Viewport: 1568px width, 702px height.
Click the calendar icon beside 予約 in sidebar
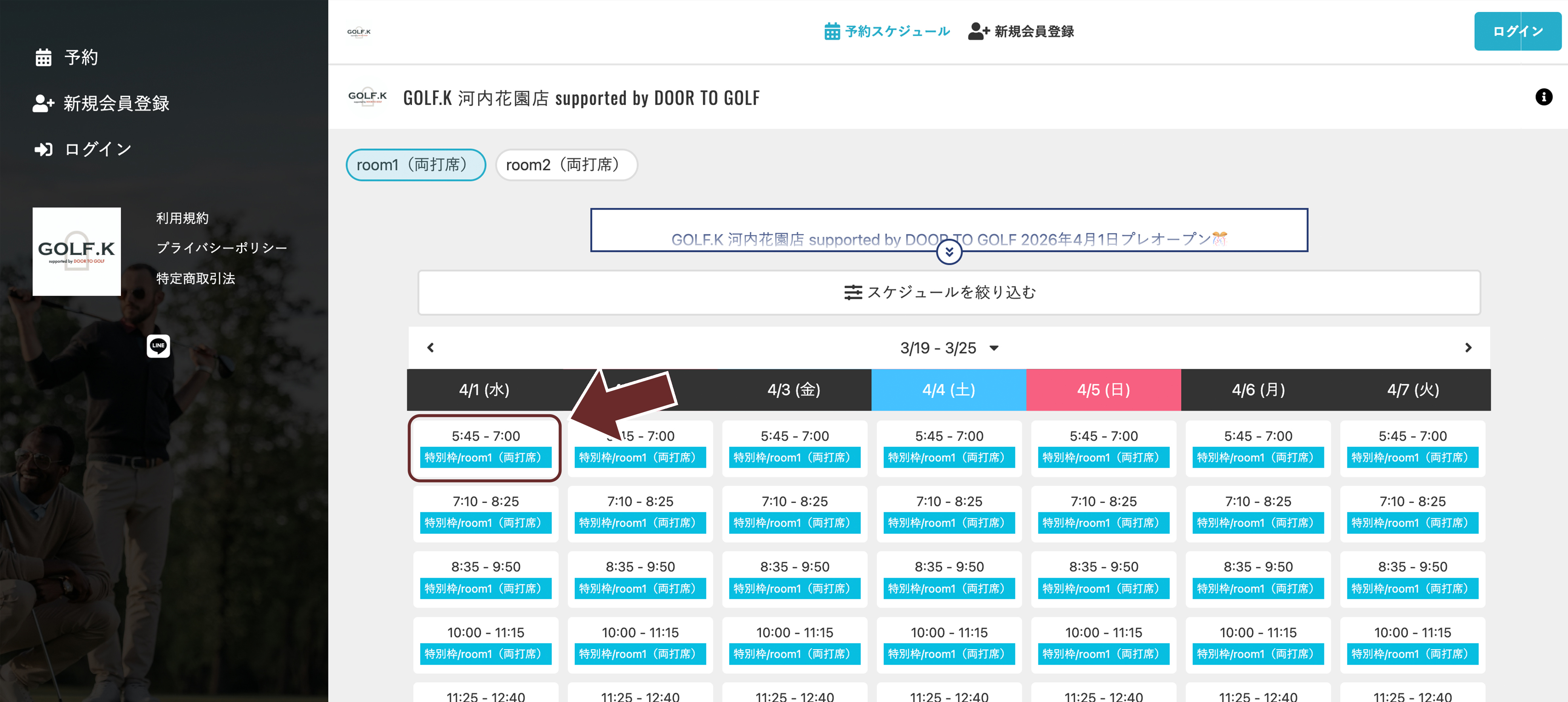(x=43, y=57)
